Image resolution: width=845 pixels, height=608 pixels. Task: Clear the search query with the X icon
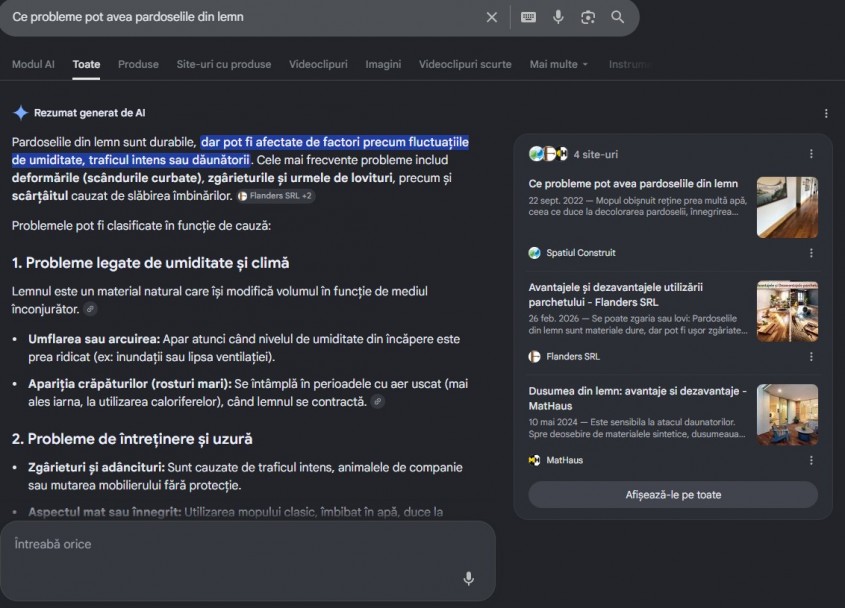(491, 17)
